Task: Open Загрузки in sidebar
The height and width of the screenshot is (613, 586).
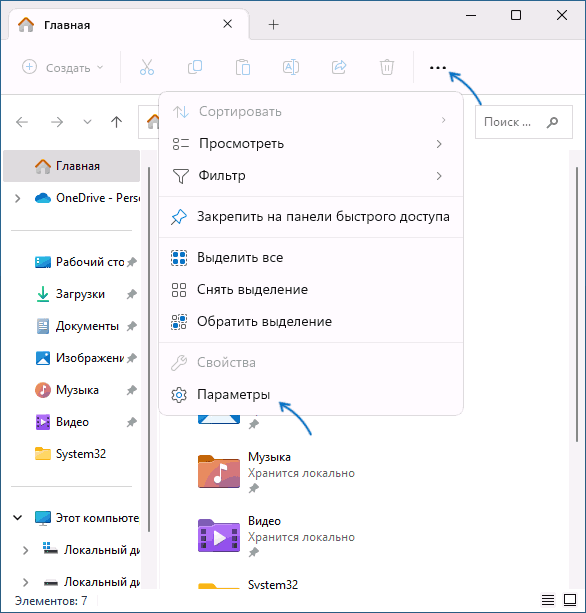Action: point(72,294)
